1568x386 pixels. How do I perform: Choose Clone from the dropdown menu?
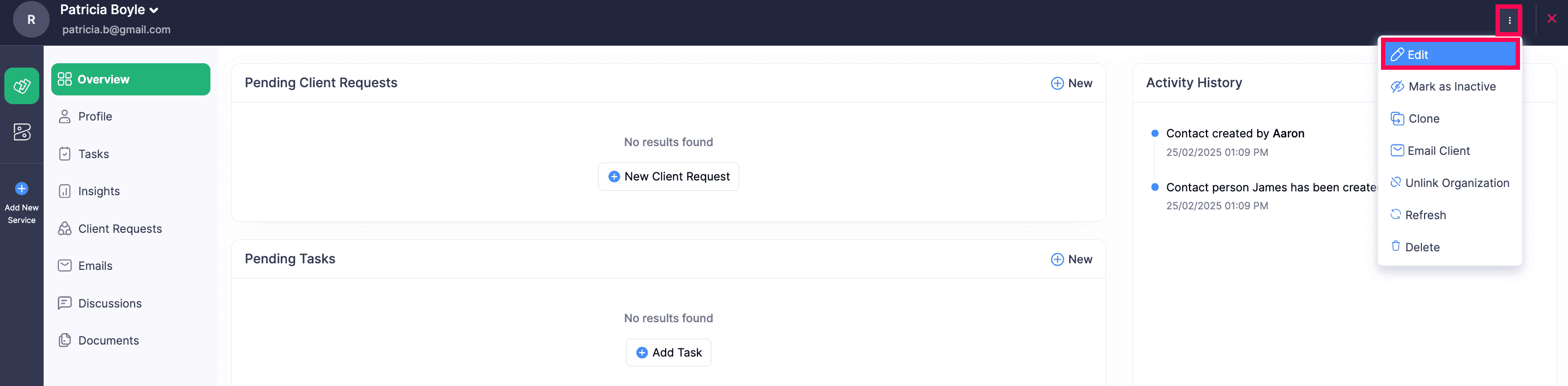1424,119
